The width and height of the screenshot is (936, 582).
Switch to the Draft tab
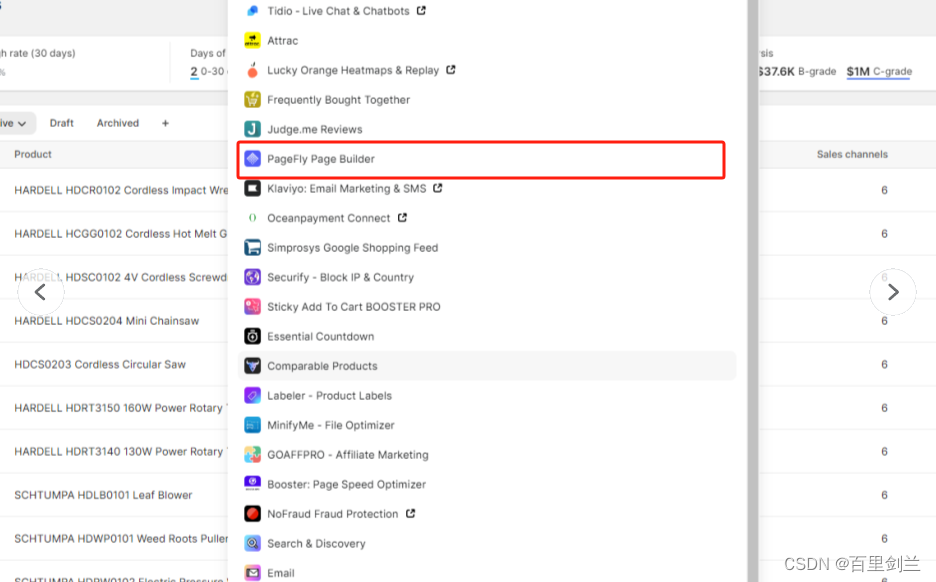click(61, 123)
